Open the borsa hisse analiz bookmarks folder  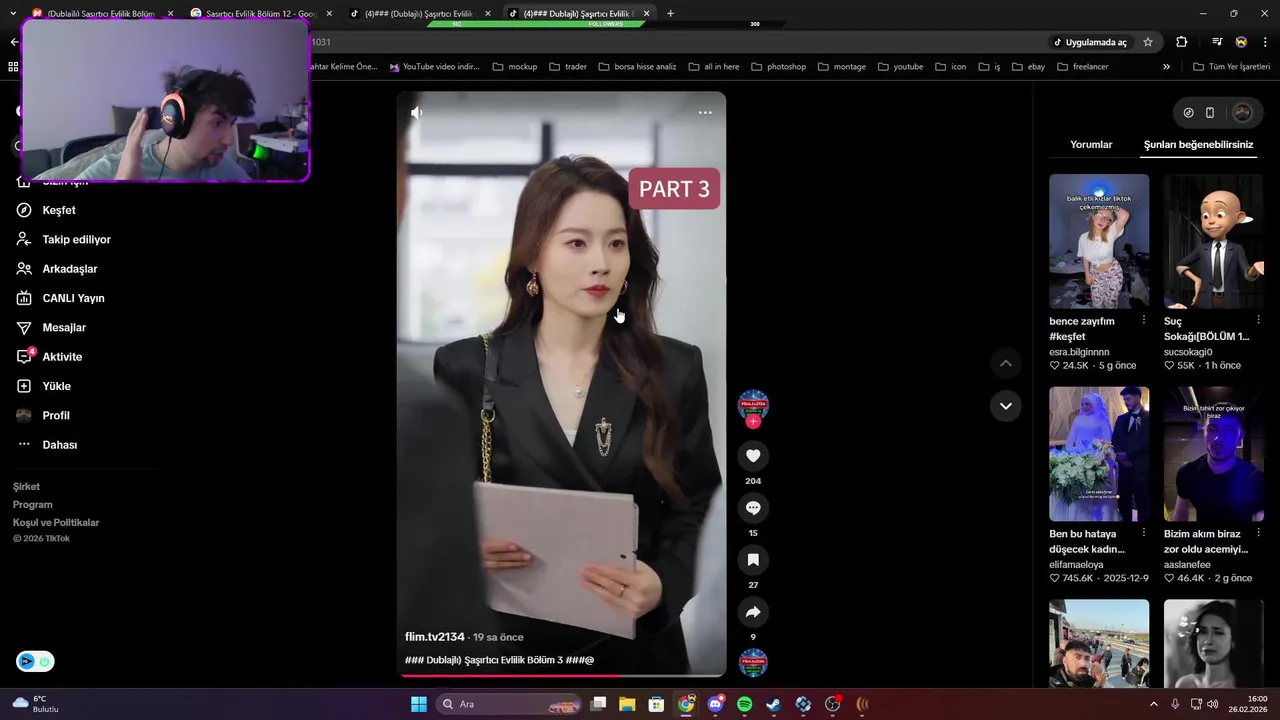click(637, 67)
